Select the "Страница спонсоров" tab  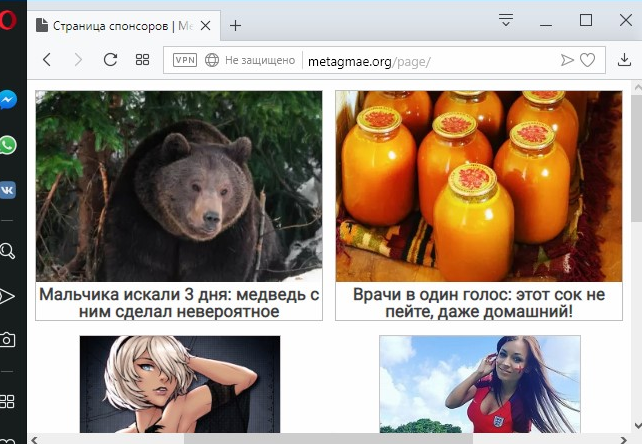[115, 25]
